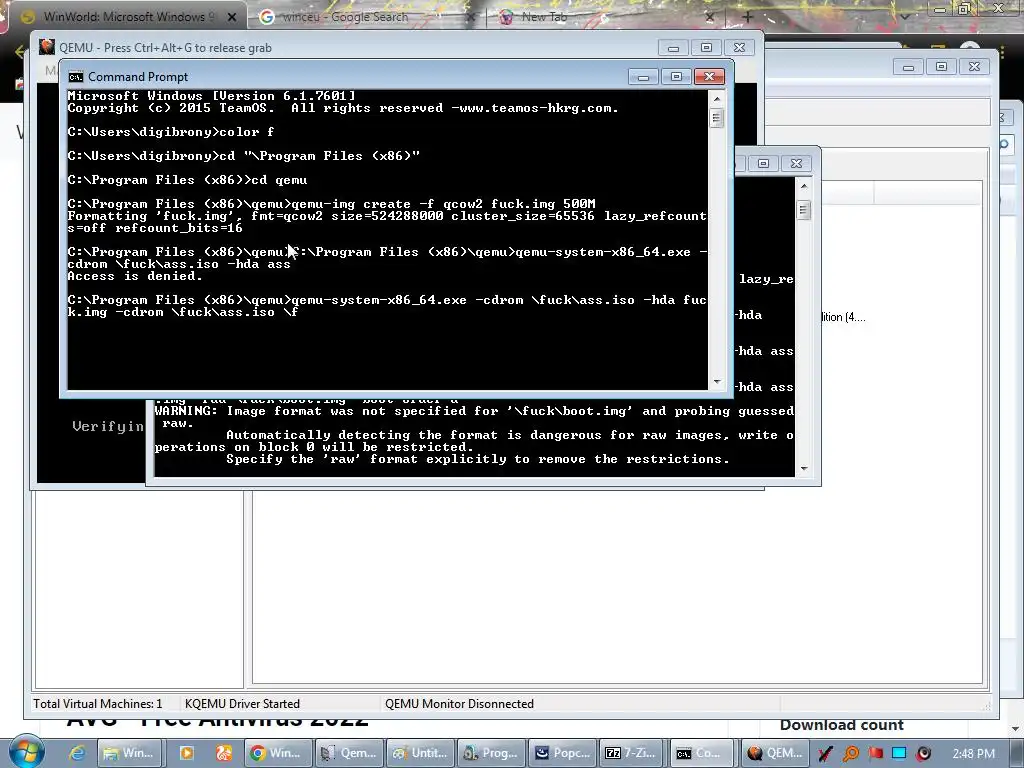Click the orange magnifier tray icon

pos(851,754)
